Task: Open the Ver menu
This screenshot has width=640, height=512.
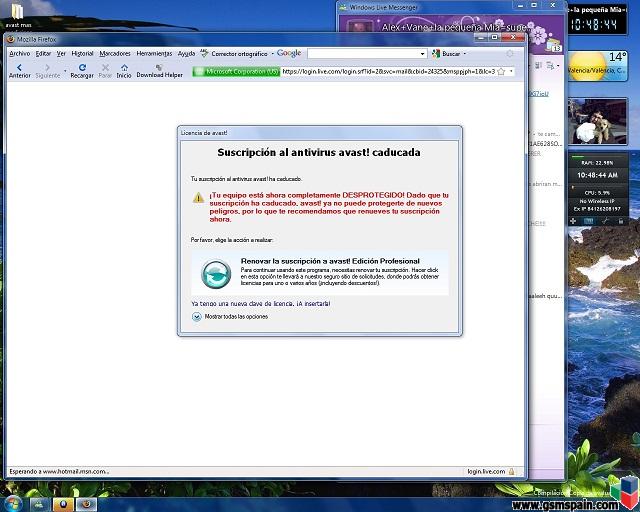Action: pyautogui.click(x=61, y=53)
